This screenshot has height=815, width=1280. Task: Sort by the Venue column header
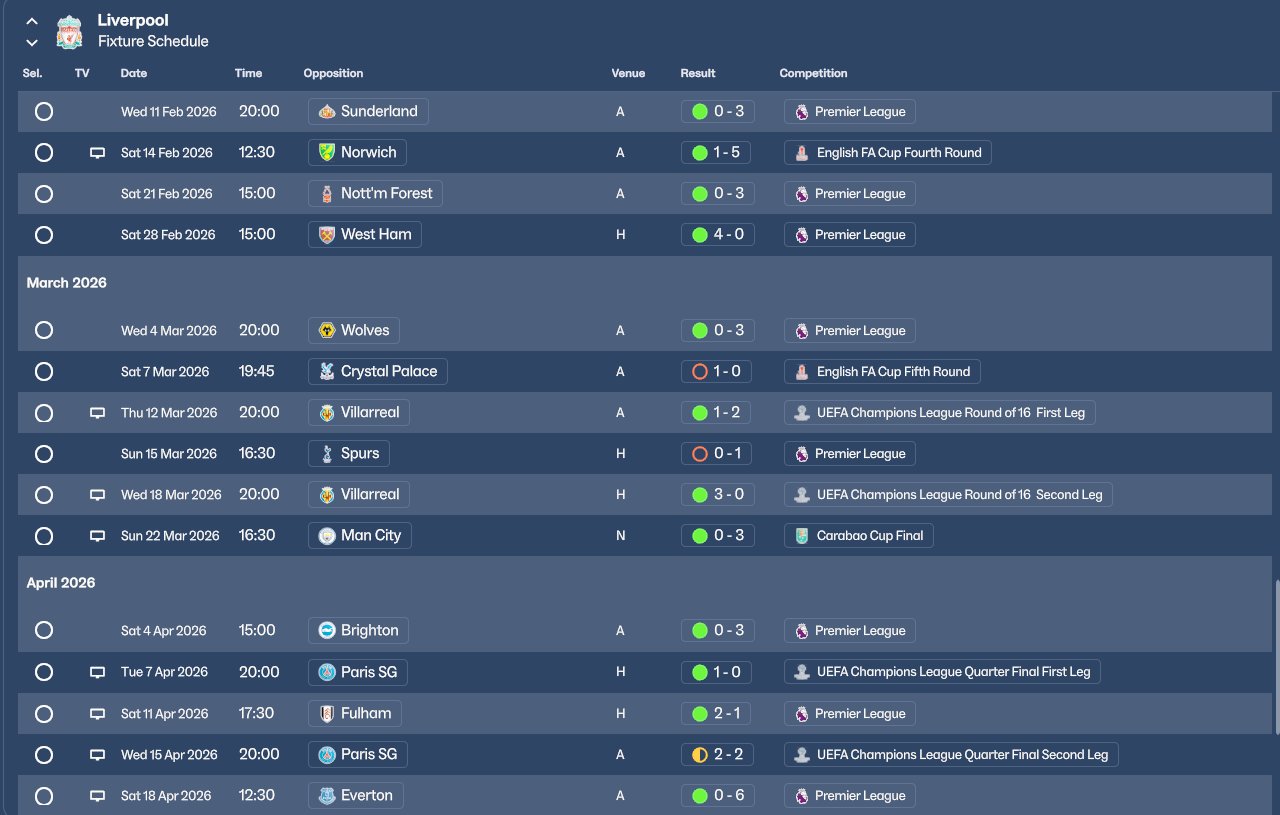pos(628,73)
